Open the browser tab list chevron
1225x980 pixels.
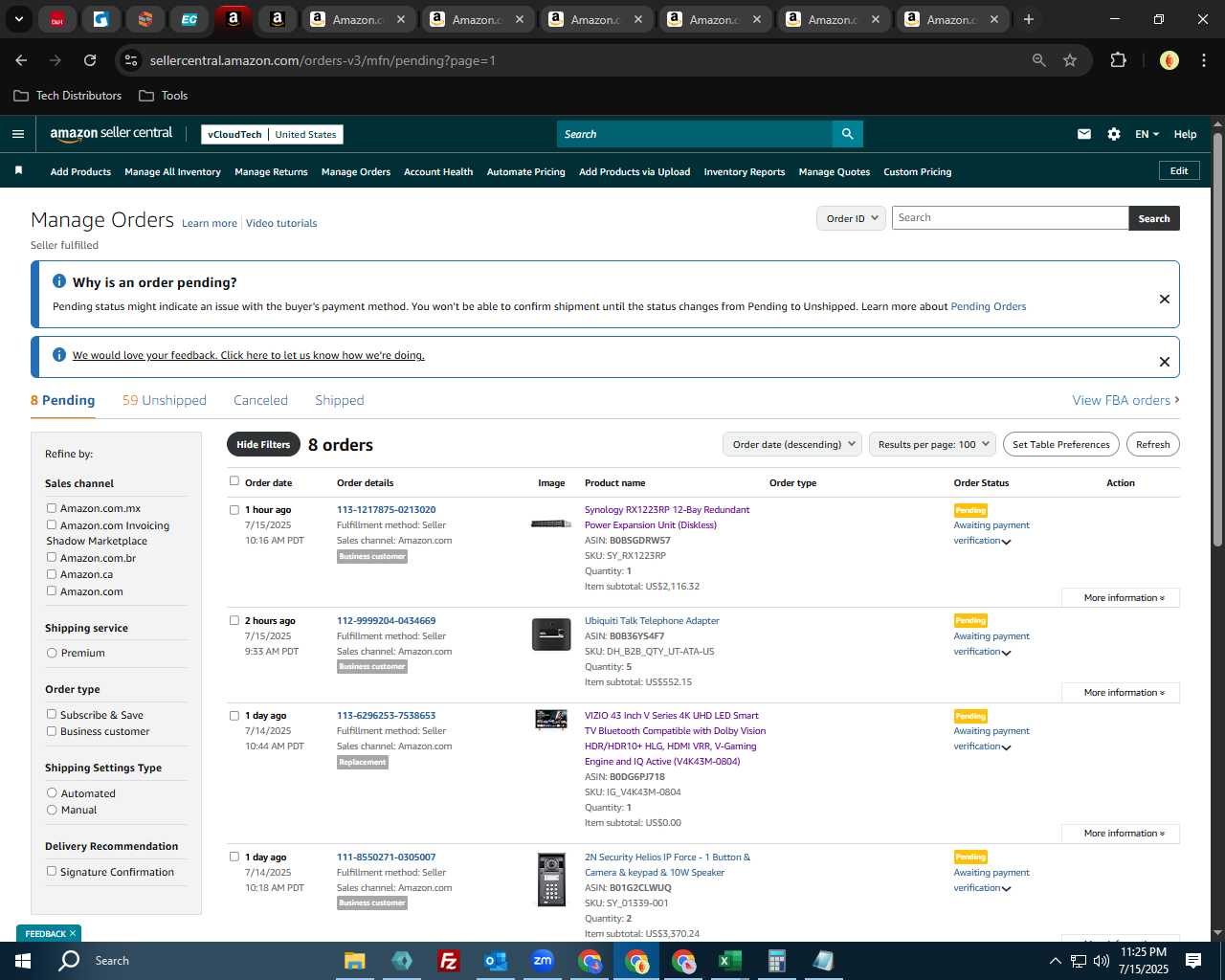(x=18, y=19)
